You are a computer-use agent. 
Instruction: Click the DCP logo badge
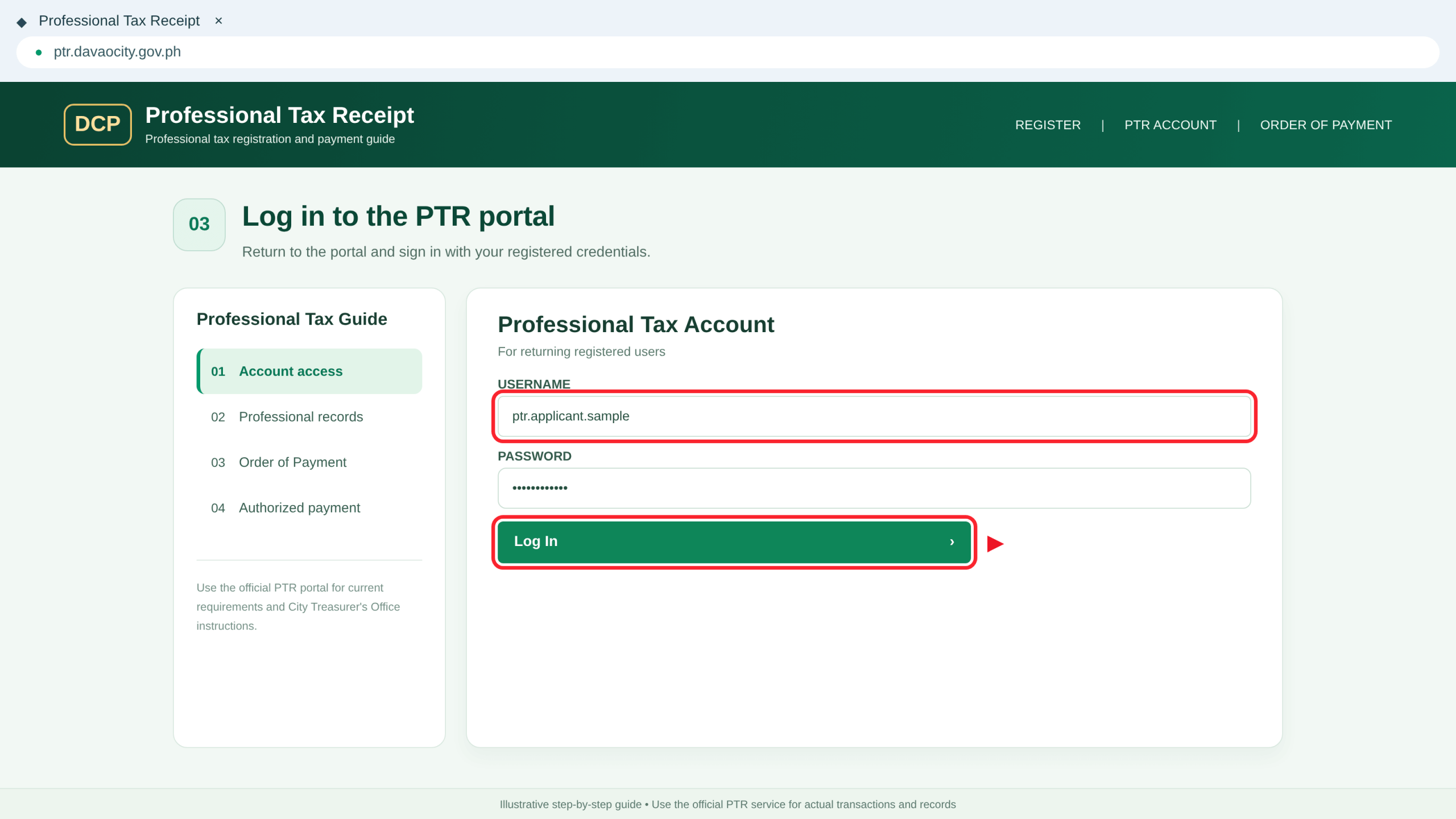[x=97, y=124]
